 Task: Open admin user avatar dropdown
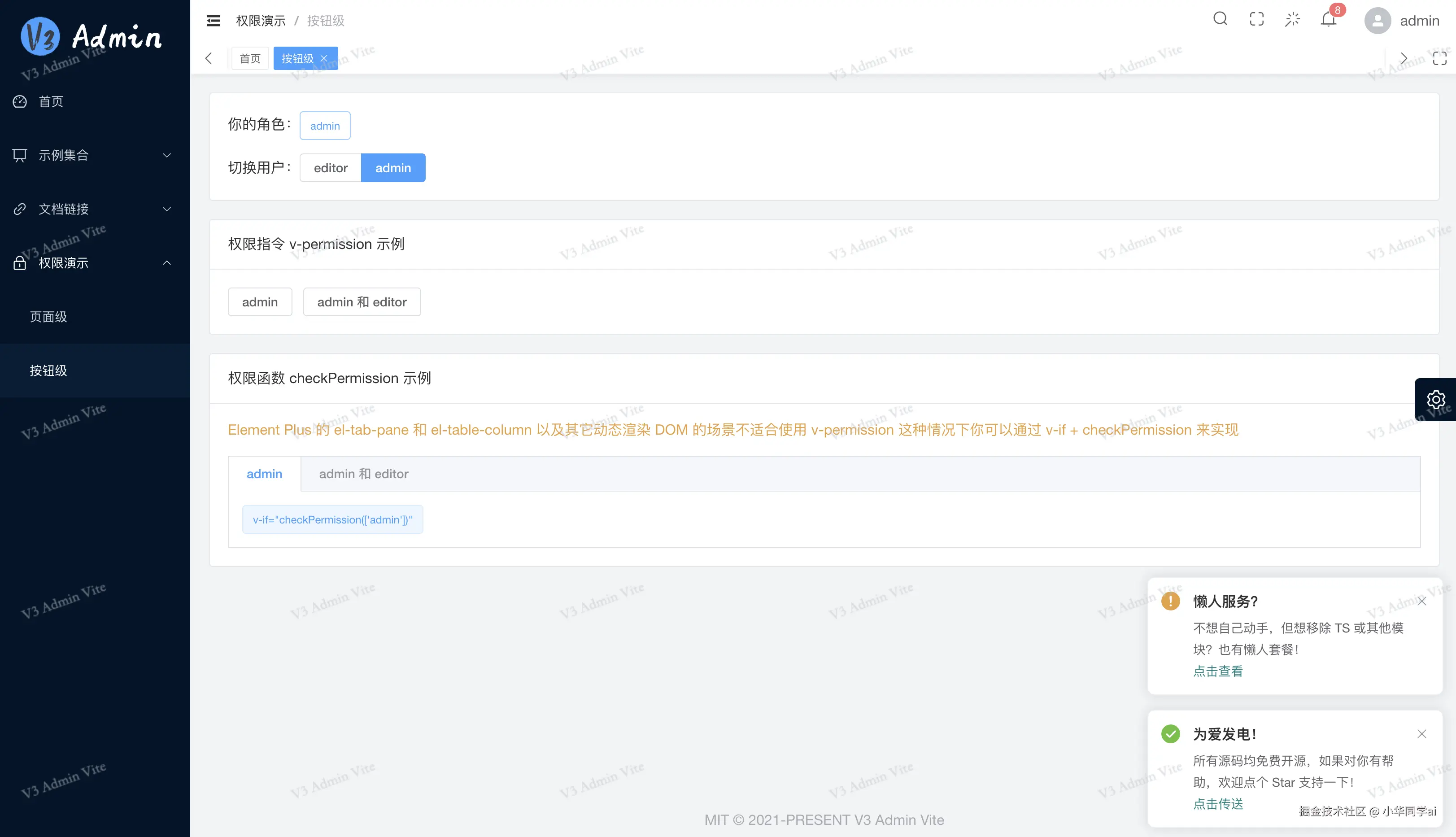1401,21
